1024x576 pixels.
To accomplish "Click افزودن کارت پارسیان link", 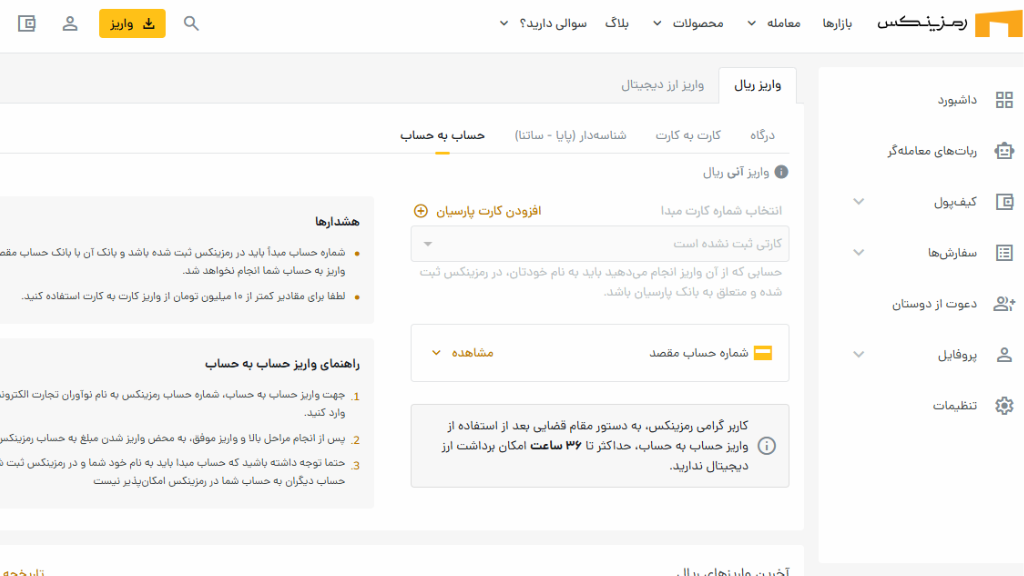I will 488,211.
